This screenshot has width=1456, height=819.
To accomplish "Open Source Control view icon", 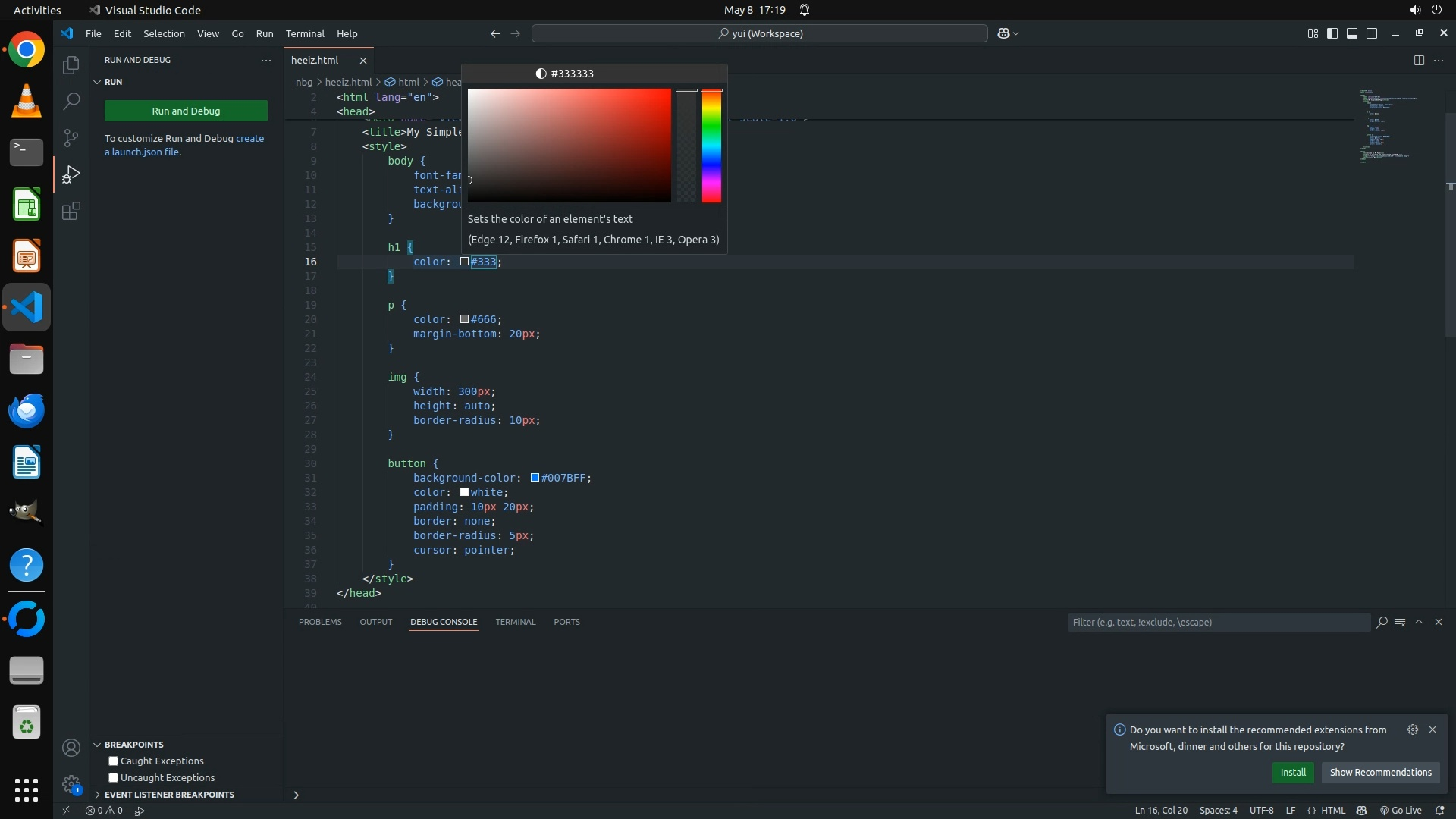I will [x=71, y=137].
